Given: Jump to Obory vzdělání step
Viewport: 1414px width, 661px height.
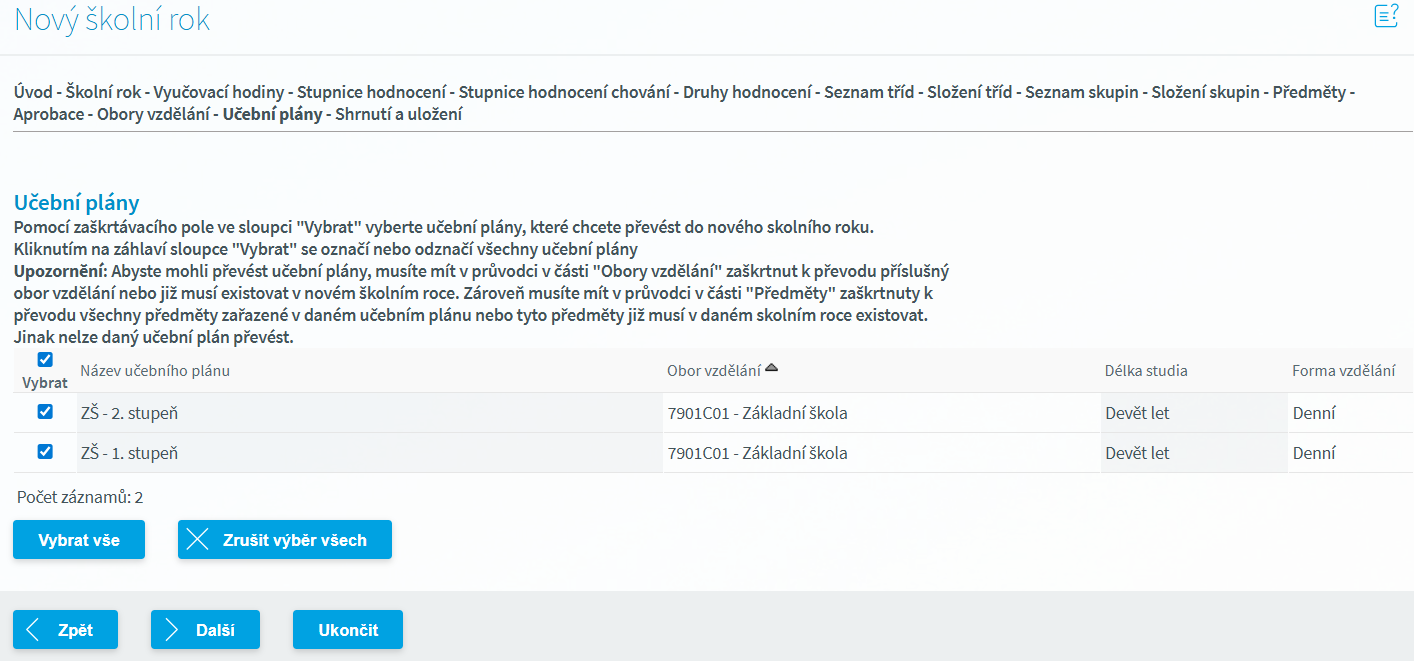Looking at the screenshot, I should 154,114.
